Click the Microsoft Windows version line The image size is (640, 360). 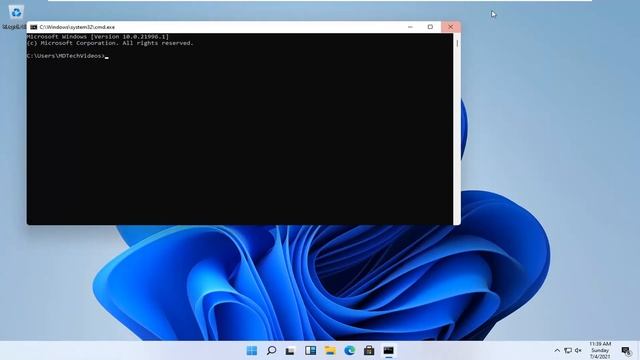[x=98, y=37]
